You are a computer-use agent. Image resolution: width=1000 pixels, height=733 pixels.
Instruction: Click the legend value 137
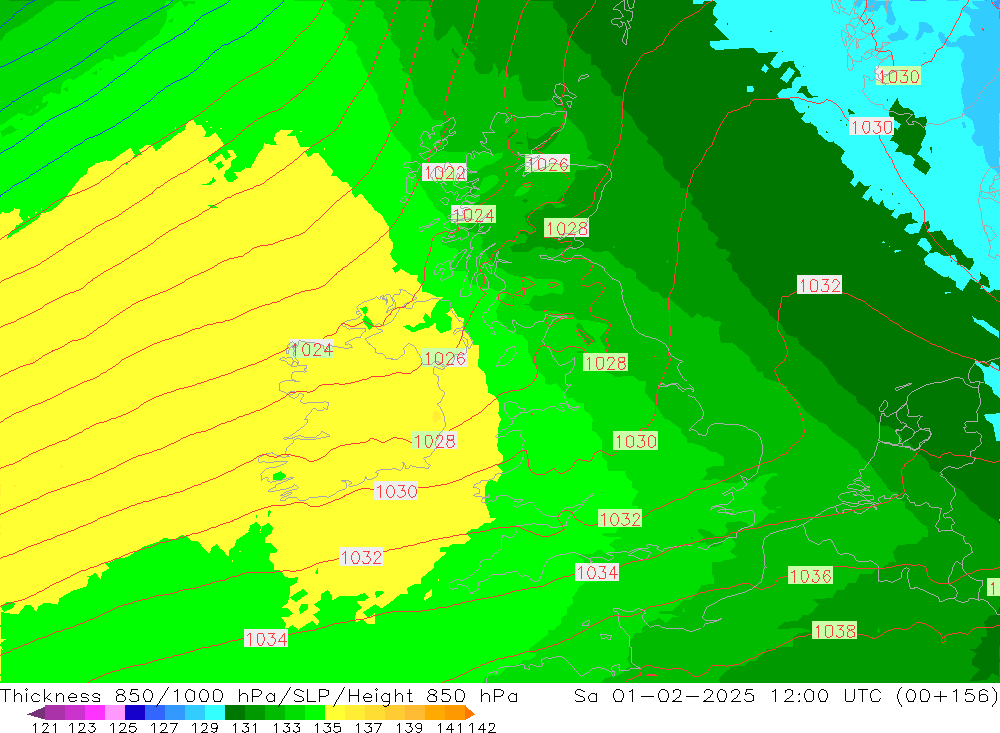pyautogui.click(x=368, y=727)
